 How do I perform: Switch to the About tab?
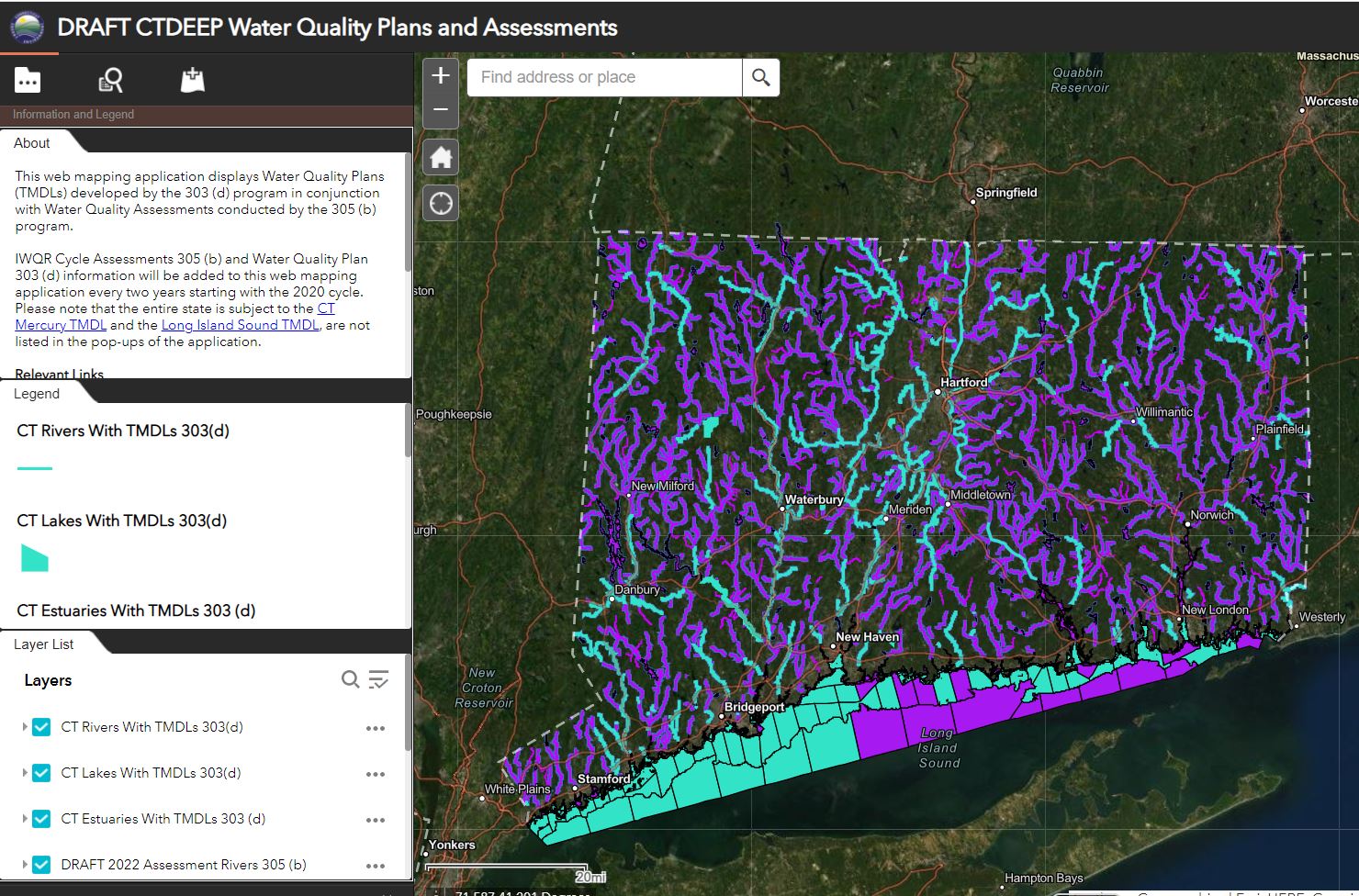tap(32, 142)
